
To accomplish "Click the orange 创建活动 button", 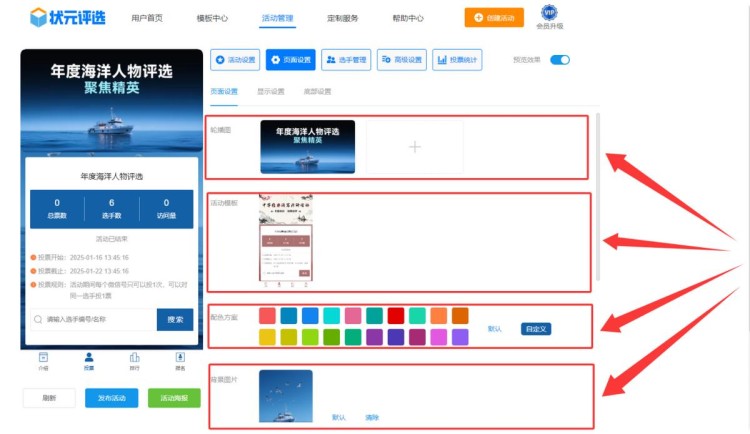I will 493,18.
